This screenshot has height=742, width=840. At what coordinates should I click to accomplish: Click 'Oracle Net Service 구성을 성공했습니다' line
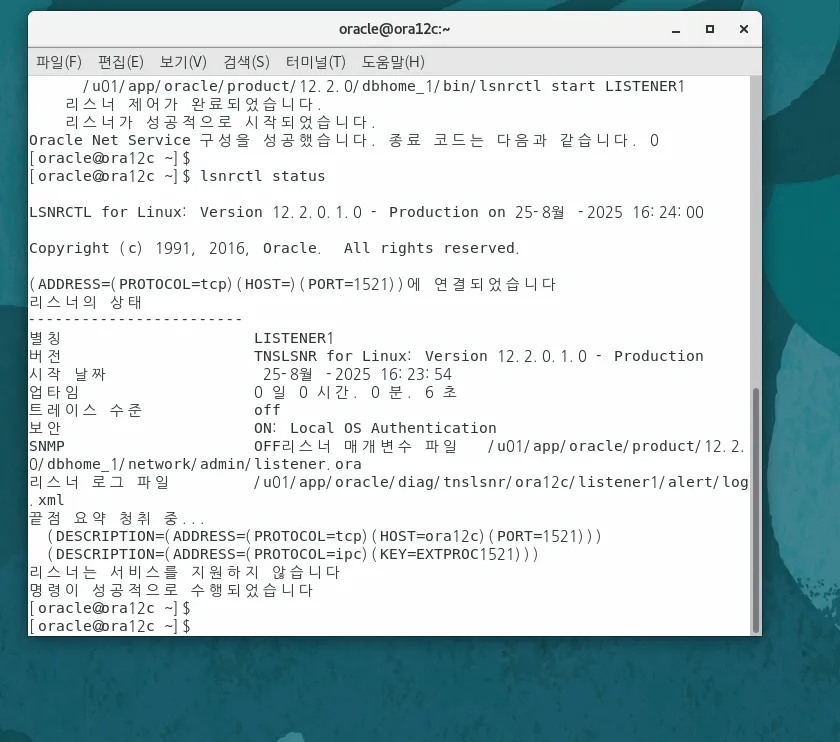[x=344, y=140]
